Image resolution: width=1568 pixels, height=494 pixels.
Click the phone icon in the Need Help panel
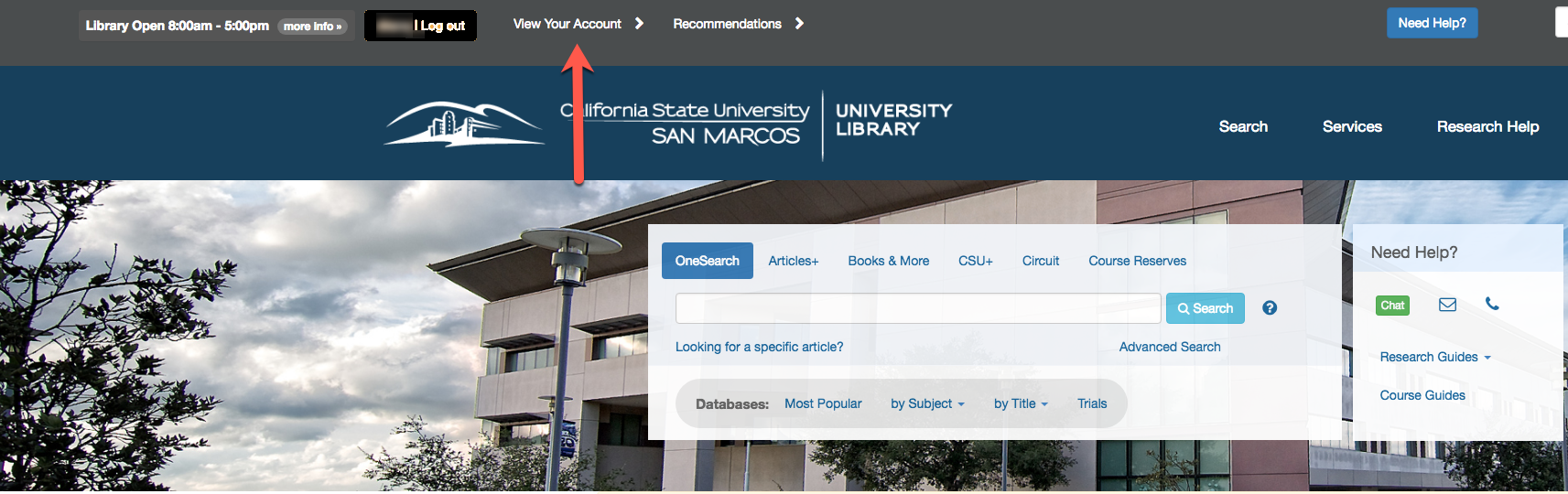pyautogui.click(x=1492, y=304)
